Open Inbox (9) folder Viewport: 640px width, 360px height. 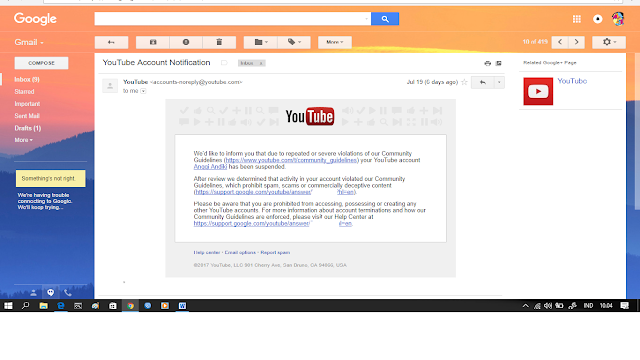(27, 80)
